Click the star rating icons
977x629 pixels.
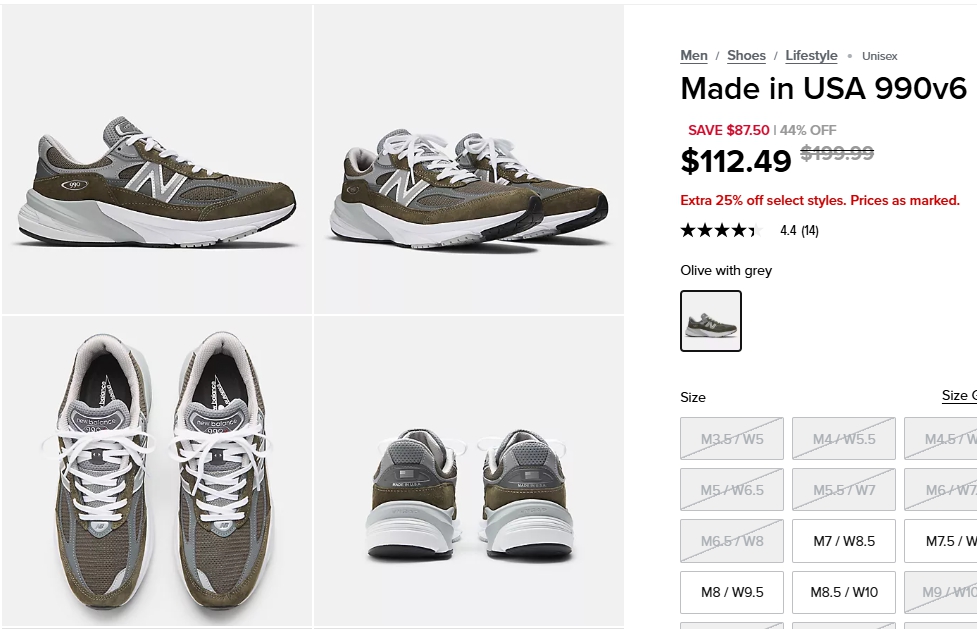(720, 231)
